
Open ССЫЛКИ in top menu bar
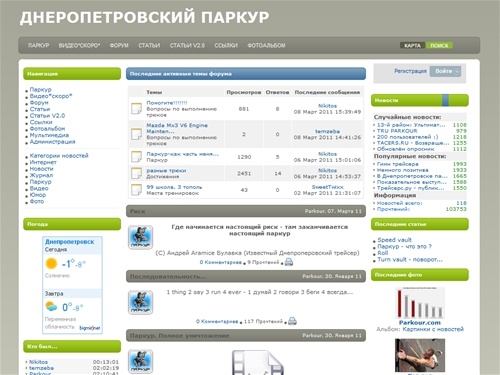point(226,45)
